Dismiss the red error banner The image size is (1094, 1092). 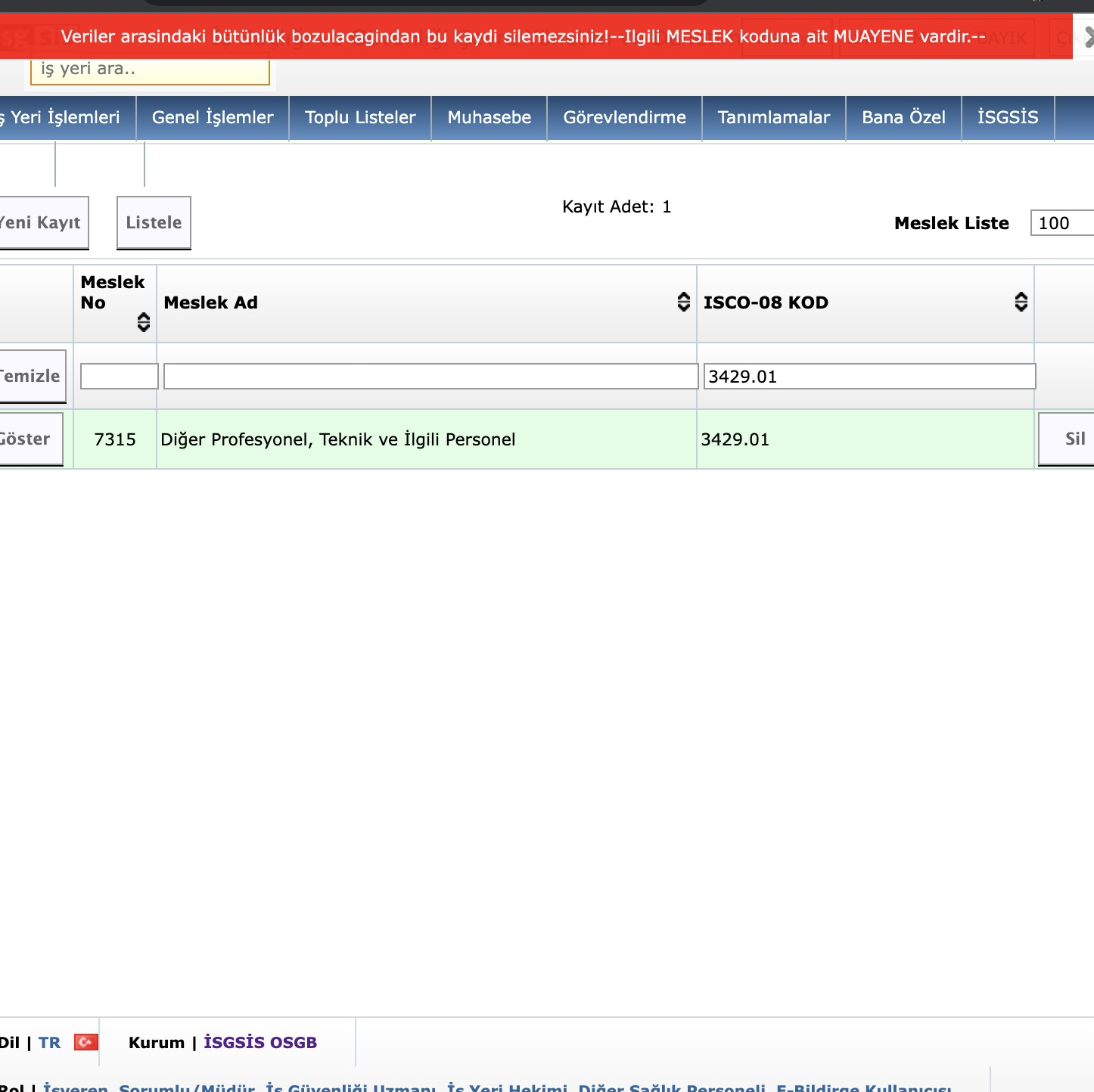click(1086, 36)
